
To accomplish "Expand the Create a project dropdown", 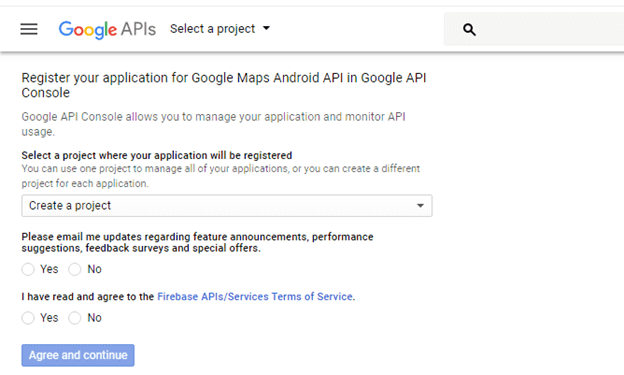I will coord(227,205).
